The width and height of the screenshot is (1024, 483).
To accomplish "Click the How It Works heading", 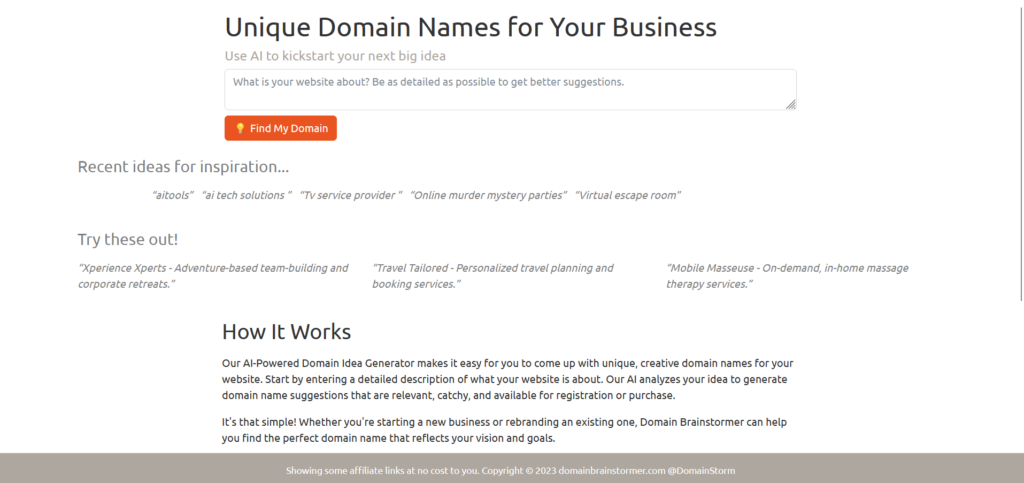I will pos(286,332).
